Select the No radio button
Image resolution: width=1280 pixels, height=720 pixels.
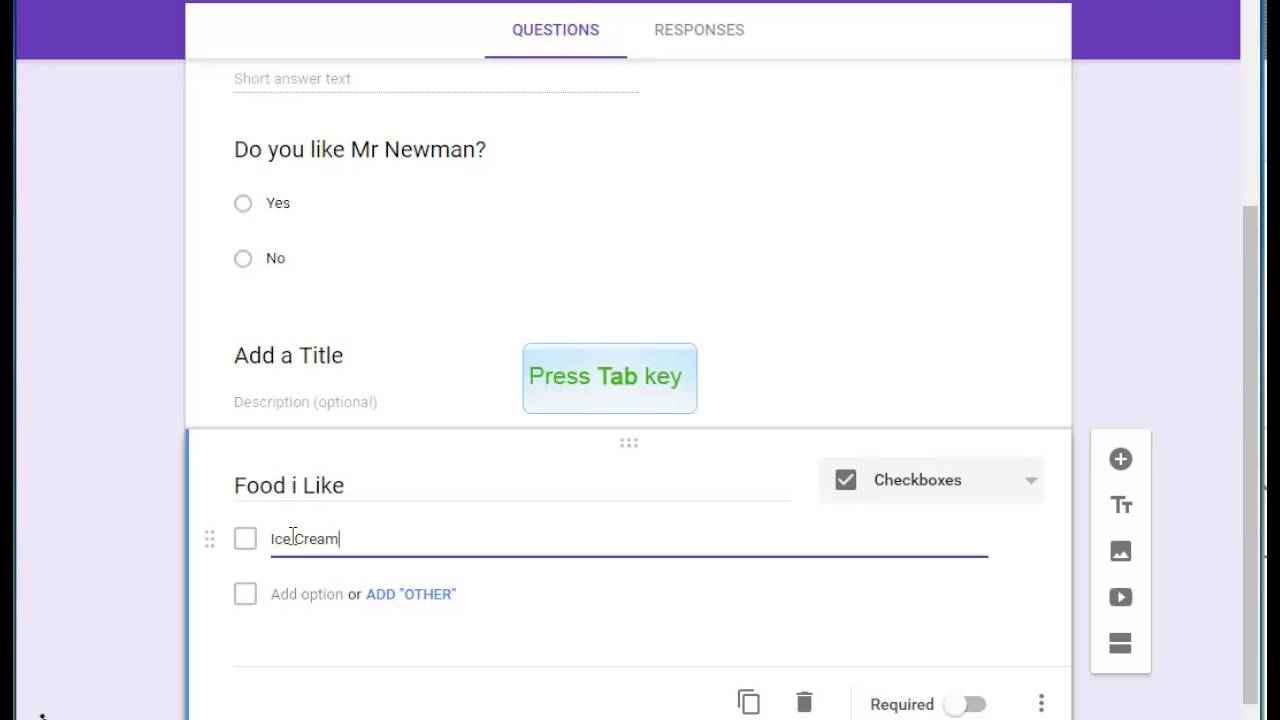pos(243,259)
